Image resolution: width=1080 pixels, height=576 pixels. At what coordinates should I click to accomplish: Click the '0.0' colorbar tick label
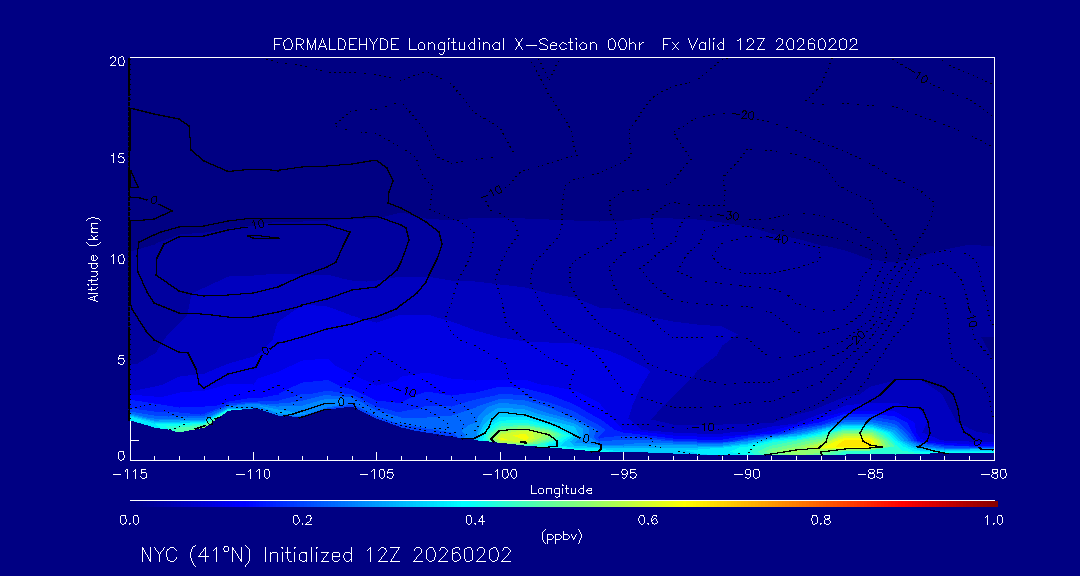130,520
